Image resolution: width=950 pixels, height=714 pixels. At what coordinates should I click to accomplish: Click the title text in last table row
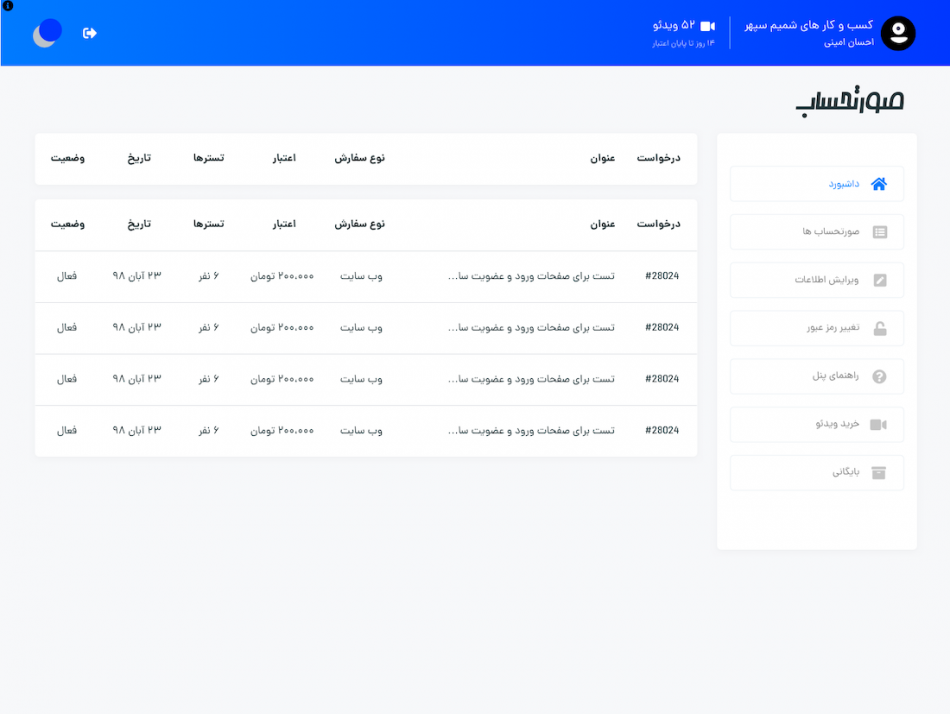coord(531,430)
